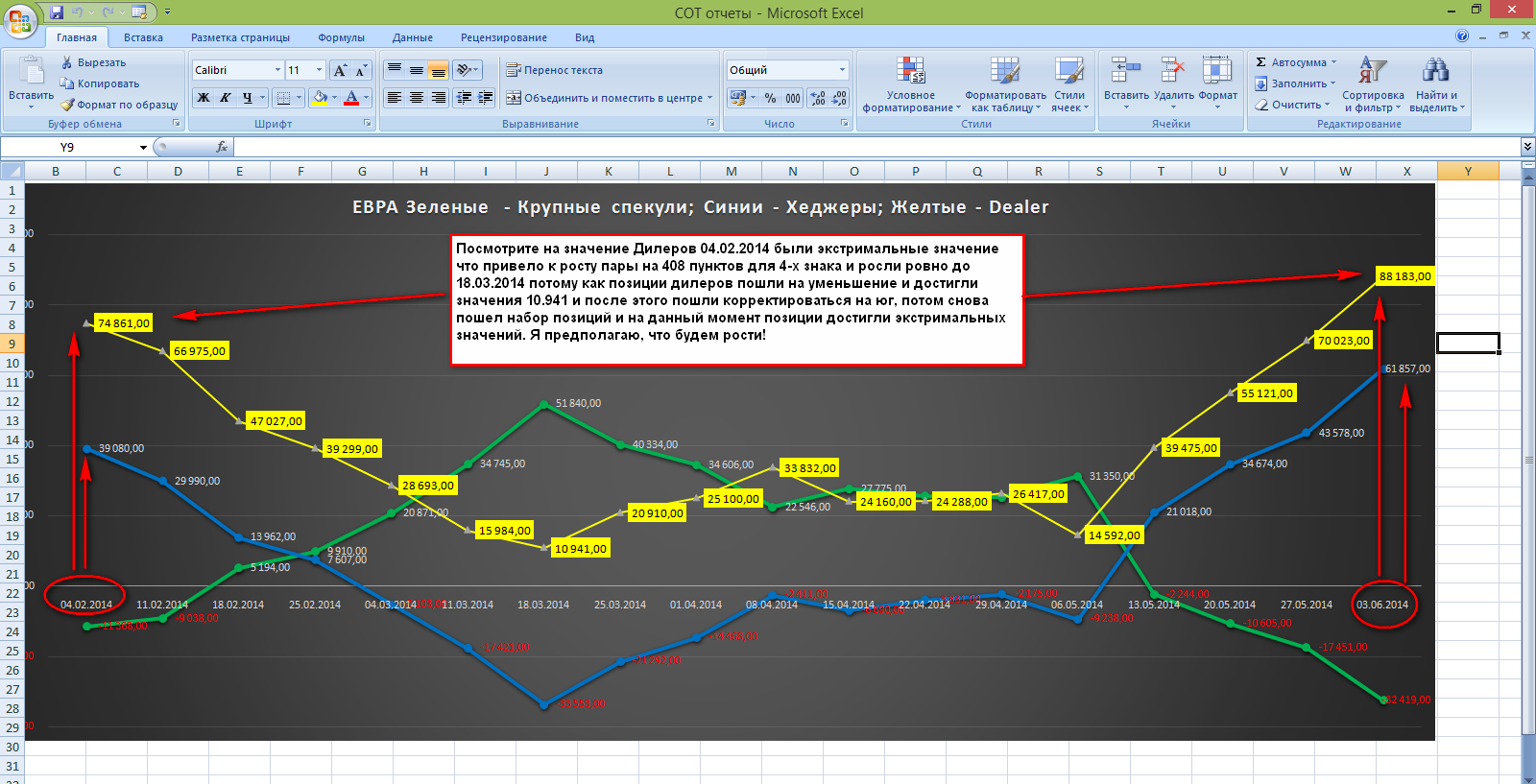Switch to Разметка страницы tab
The width and height of the screenshot is (1536, 784).
point(240,37)
